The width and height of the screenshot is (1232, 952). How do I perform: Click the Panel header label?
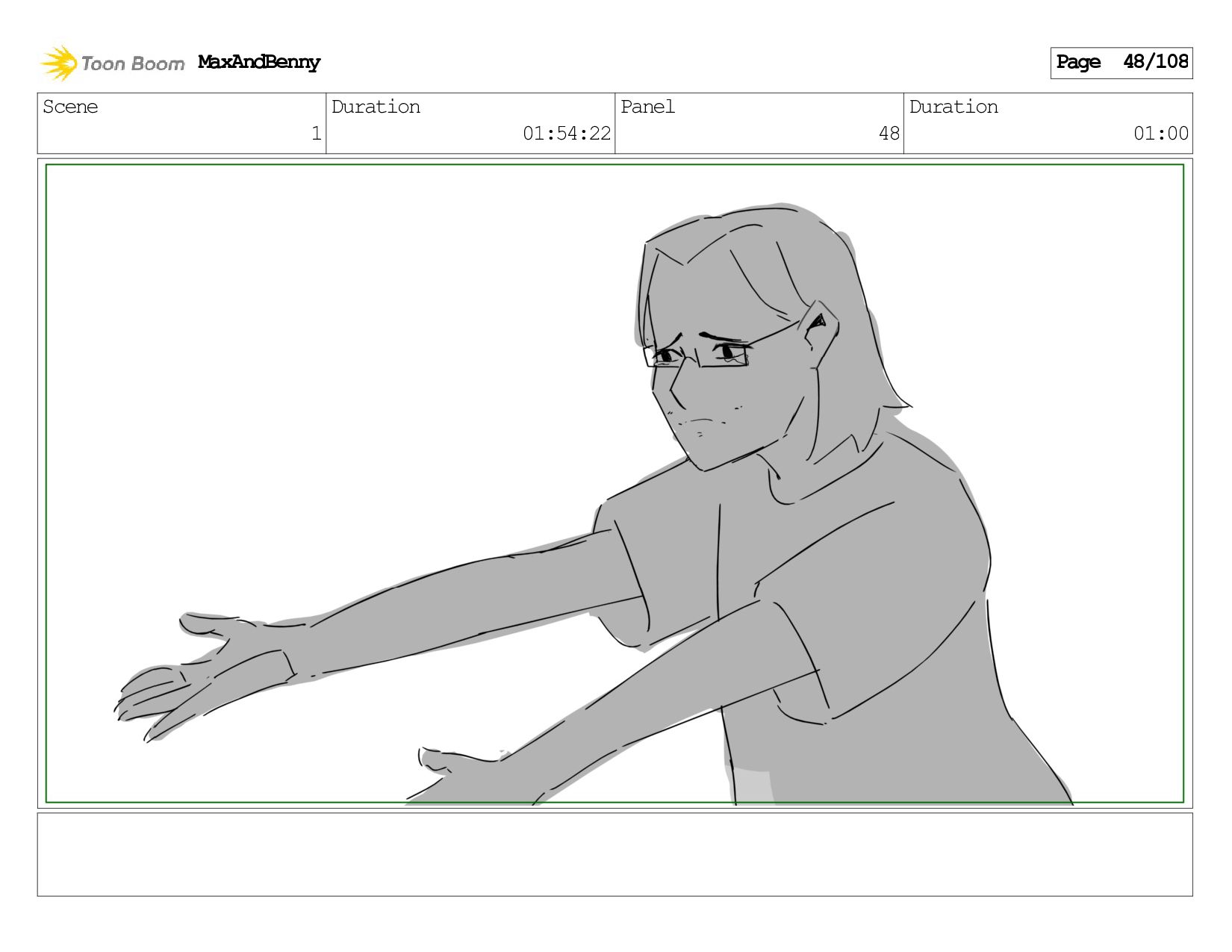pos(647,107)
